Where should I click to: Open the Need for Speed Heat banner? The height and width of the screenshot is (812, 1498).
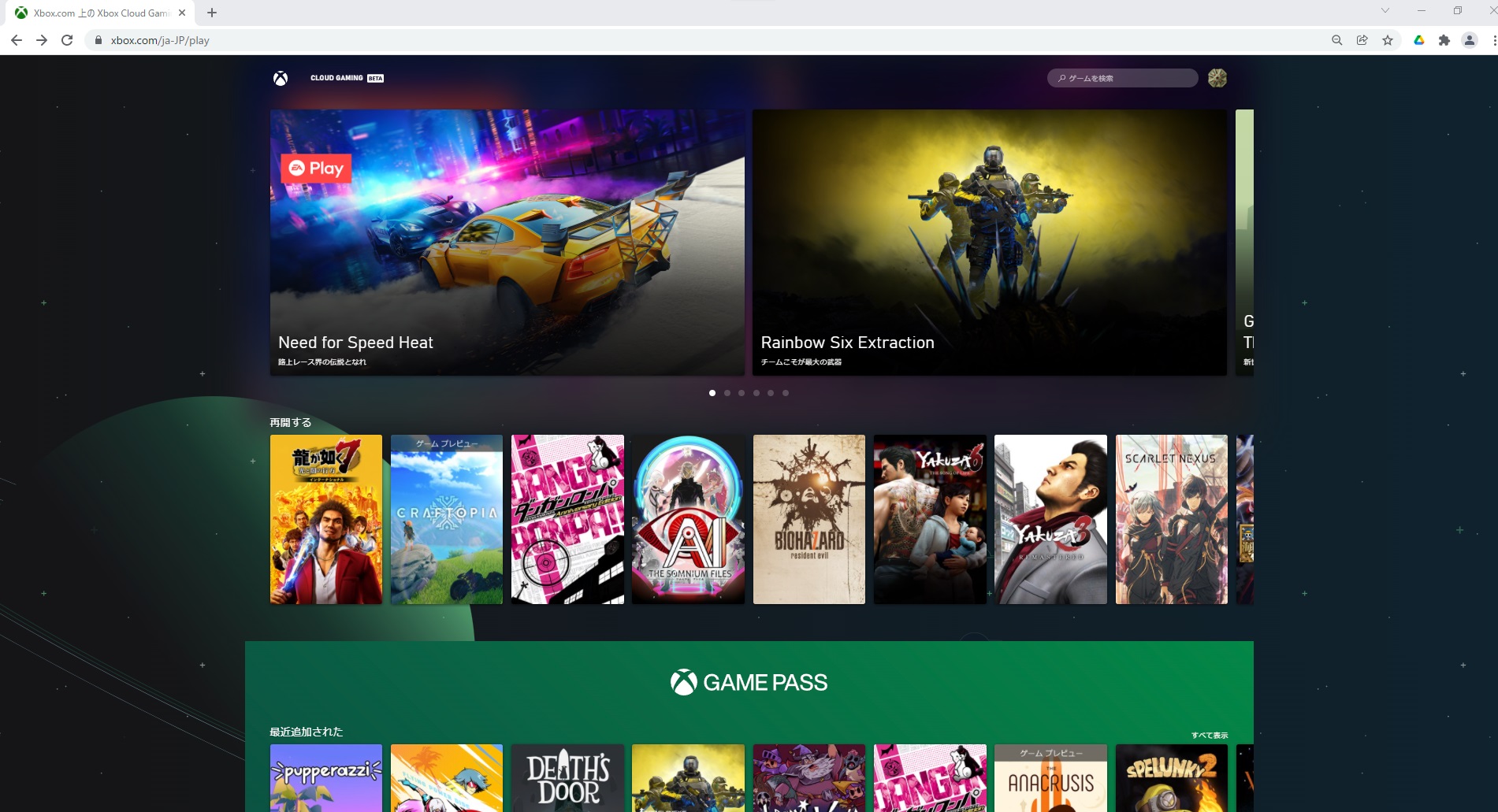[507, 243]
